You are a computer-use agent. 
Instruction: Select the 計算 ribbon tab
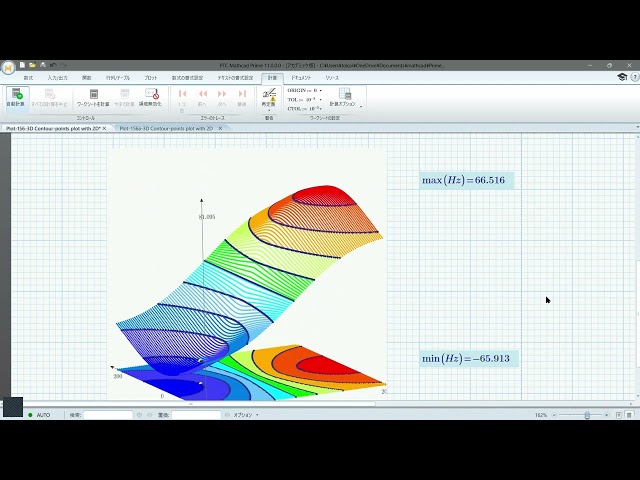(x=272, y=78)
